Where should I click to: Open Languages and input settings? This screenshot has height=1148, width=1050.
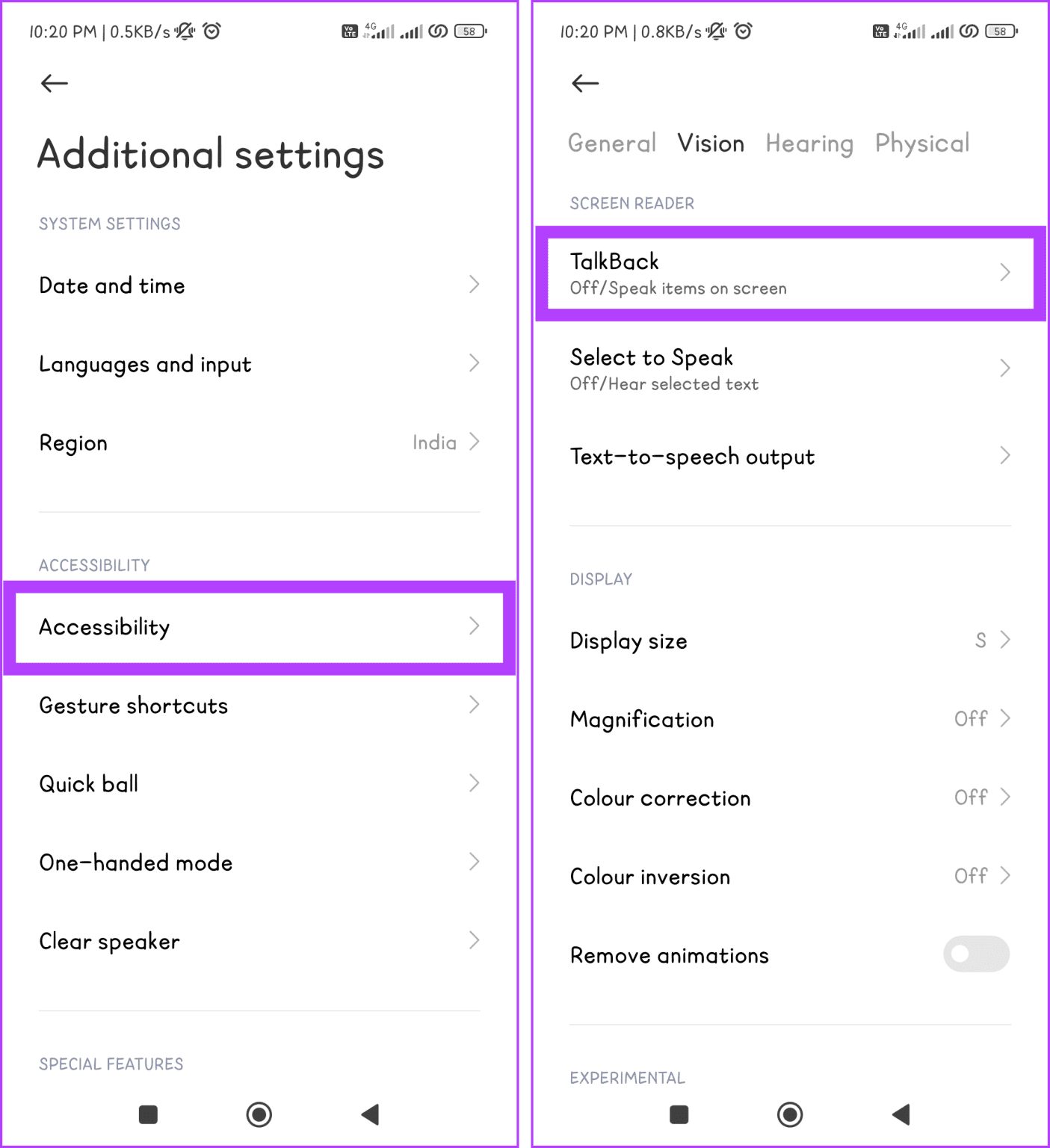point(259,364)
